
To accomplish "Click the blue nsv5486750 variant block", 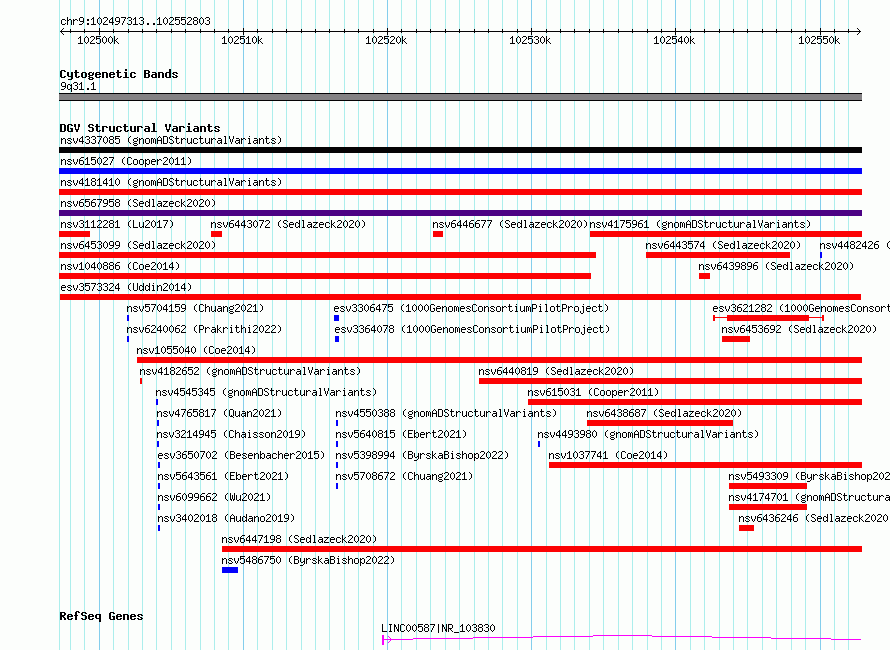I will coord(230,570).
